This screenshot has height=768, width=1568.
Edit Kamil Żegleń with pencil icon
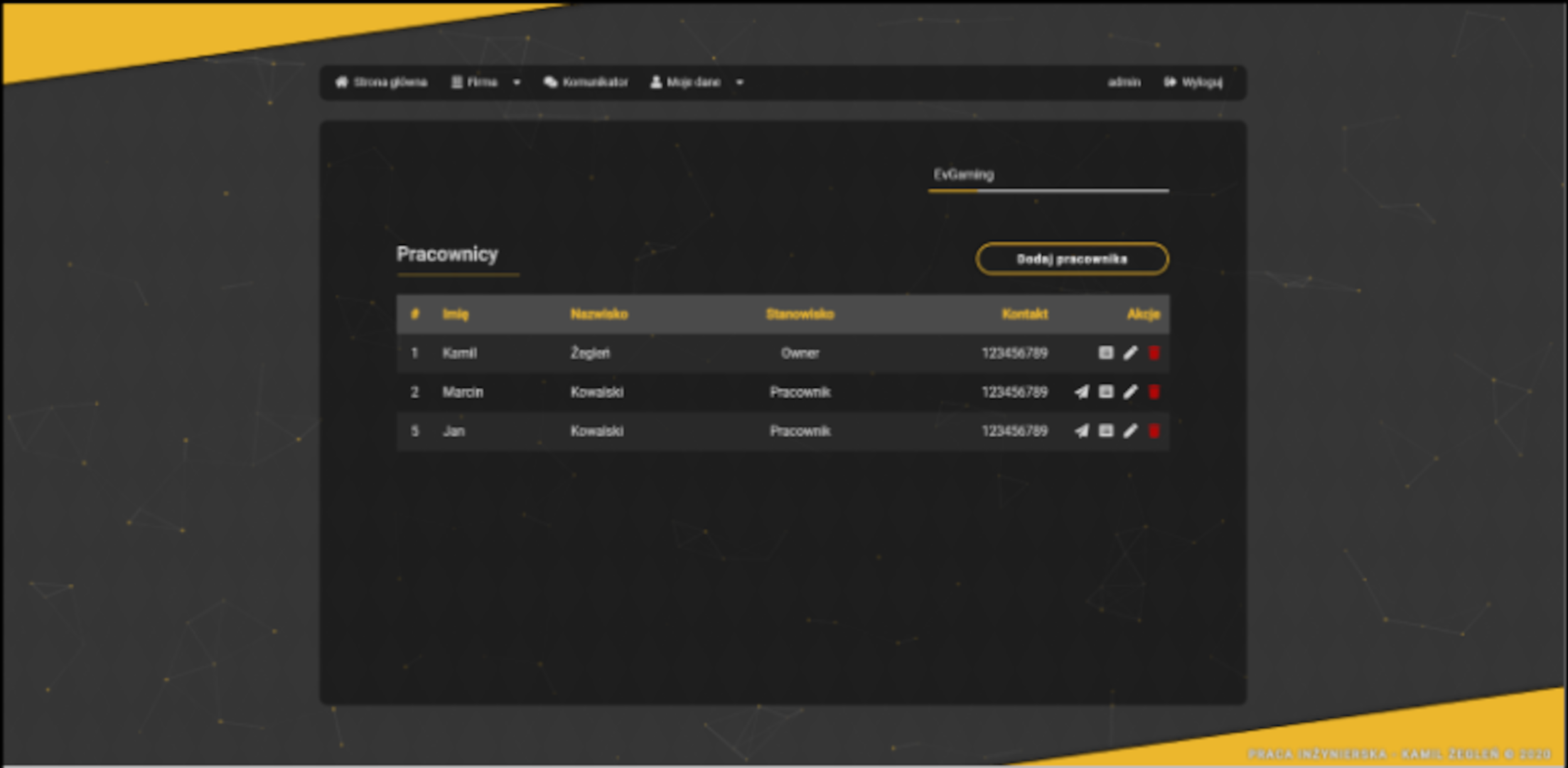click(1130, 353)
